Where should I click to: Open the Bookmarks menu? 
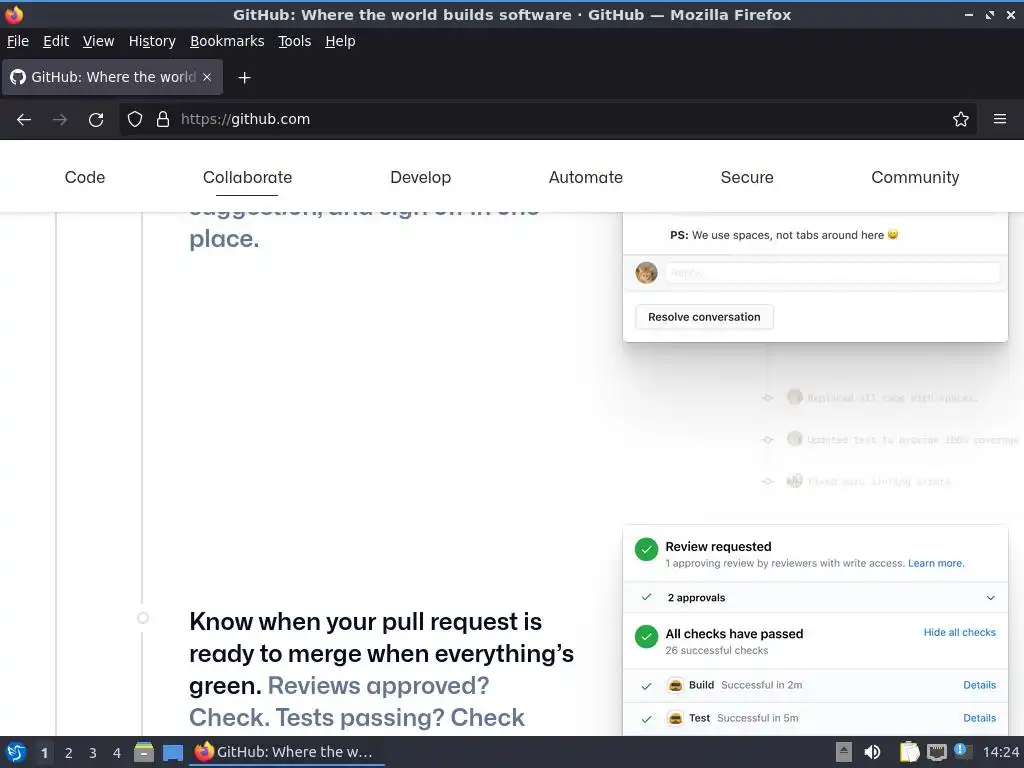[x=227, y=41]
